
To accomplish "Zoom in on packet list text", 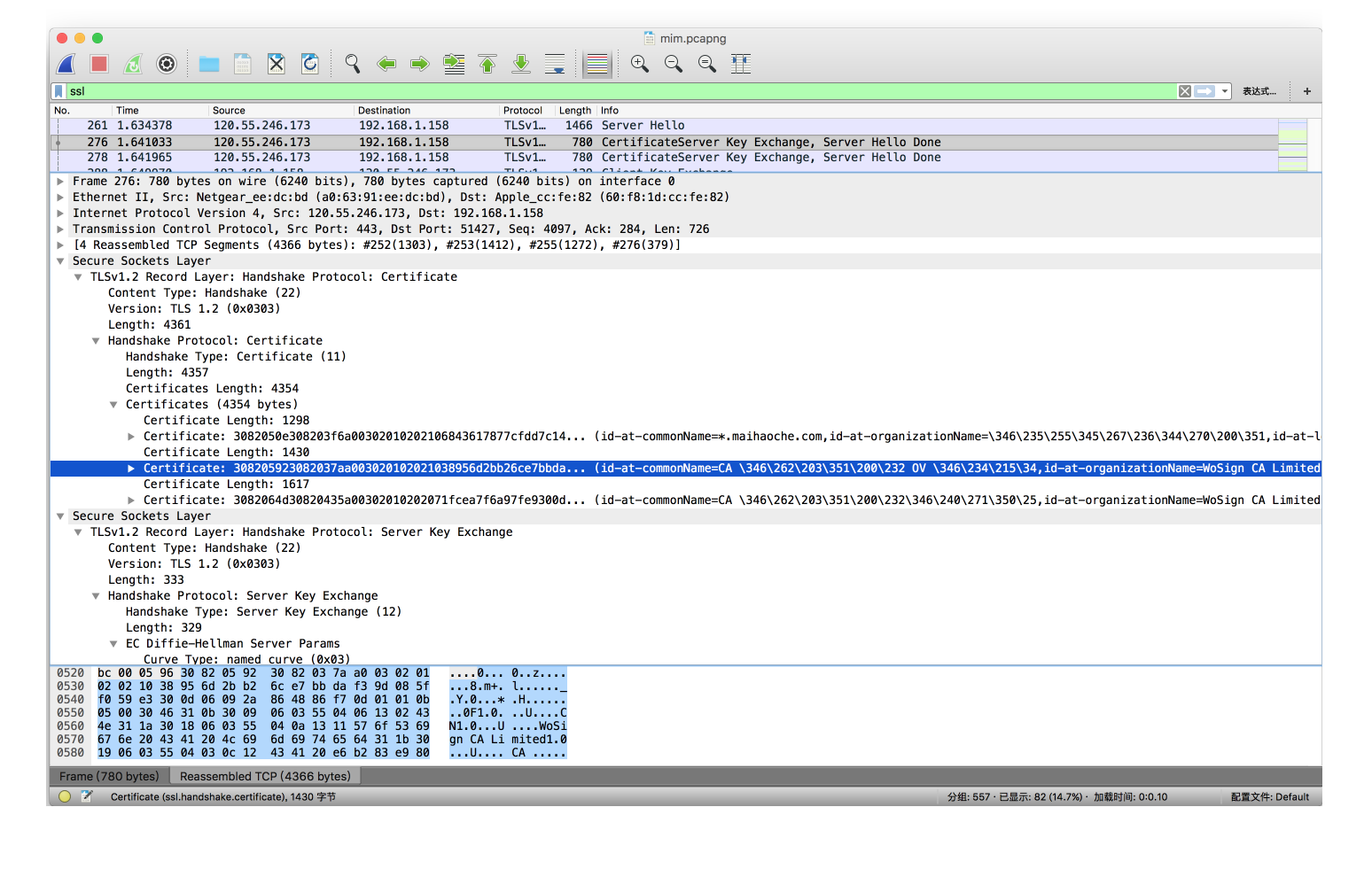I will [640, 64].
